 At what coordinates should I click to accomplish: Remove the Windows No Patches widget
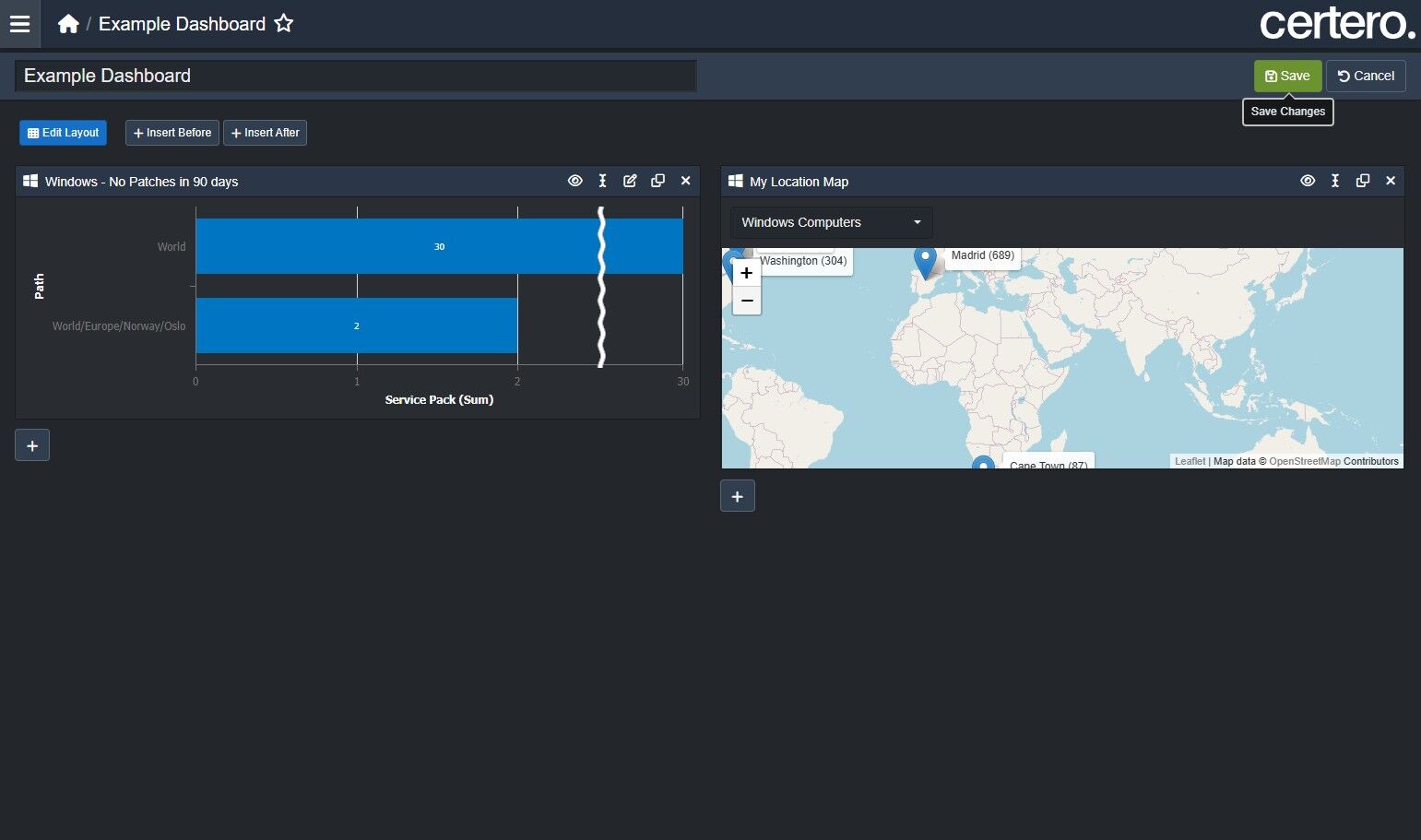[685, 181]
